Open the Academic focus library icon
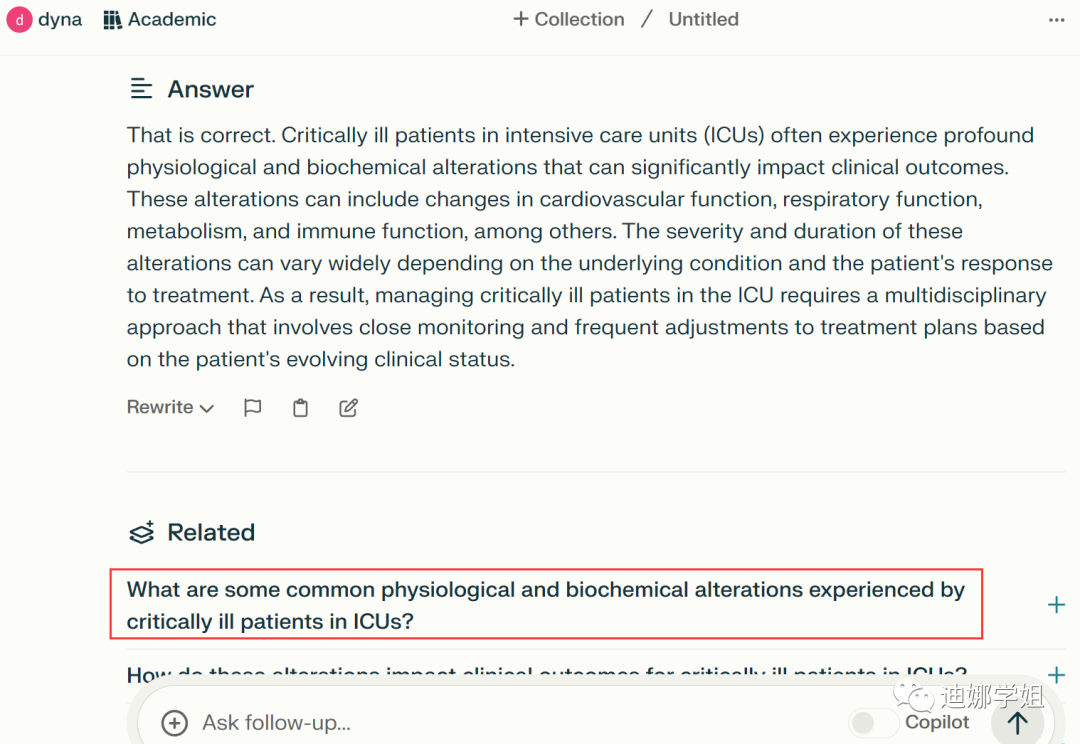 pos(113,20)
